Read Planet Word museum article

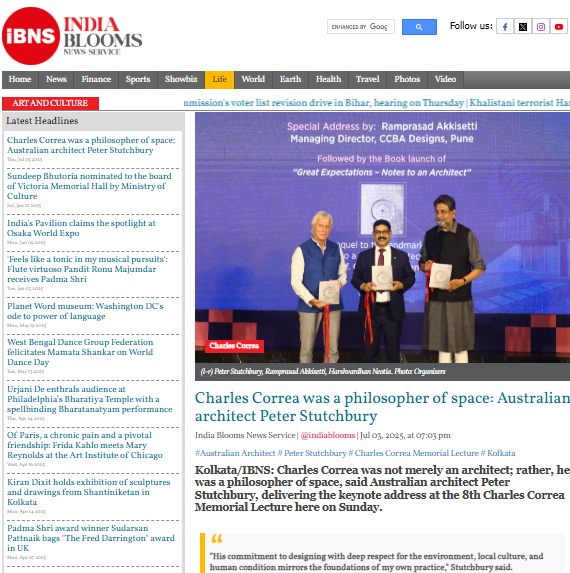(x=85, y=311)
